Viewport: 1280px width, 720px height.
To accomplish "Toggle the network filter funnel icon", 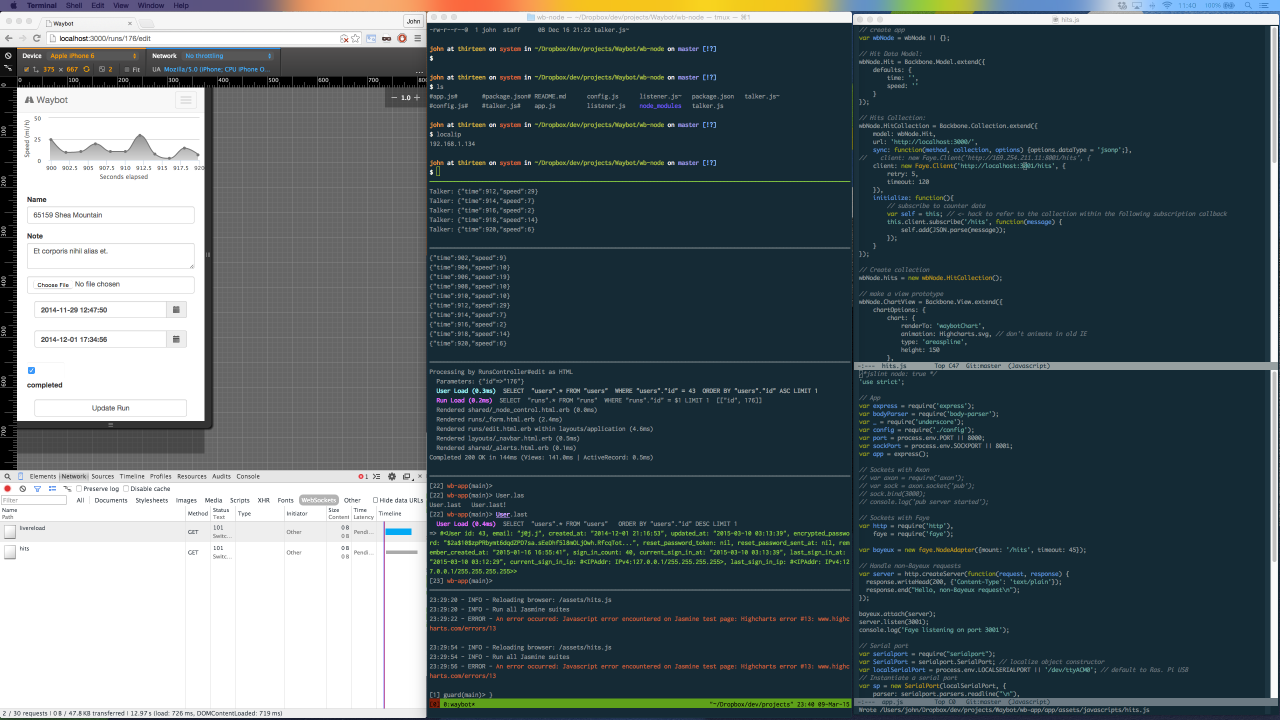I will point(37,488).
